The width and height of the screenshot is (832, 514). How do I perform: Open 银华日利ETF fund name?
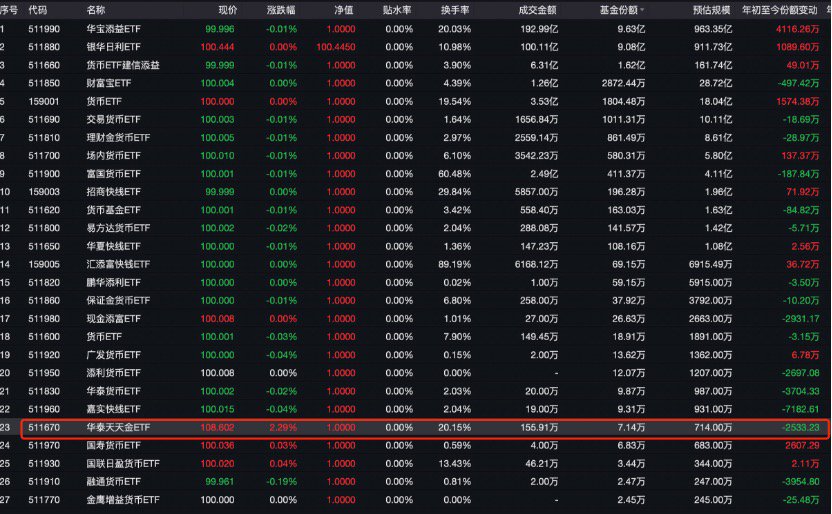tap(114, 47)
